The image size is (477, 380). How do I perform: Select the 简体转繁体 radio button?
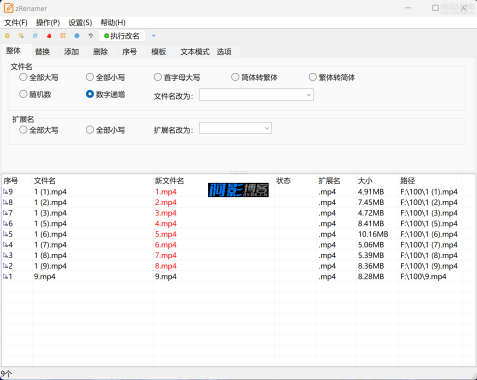coord(235,77)
